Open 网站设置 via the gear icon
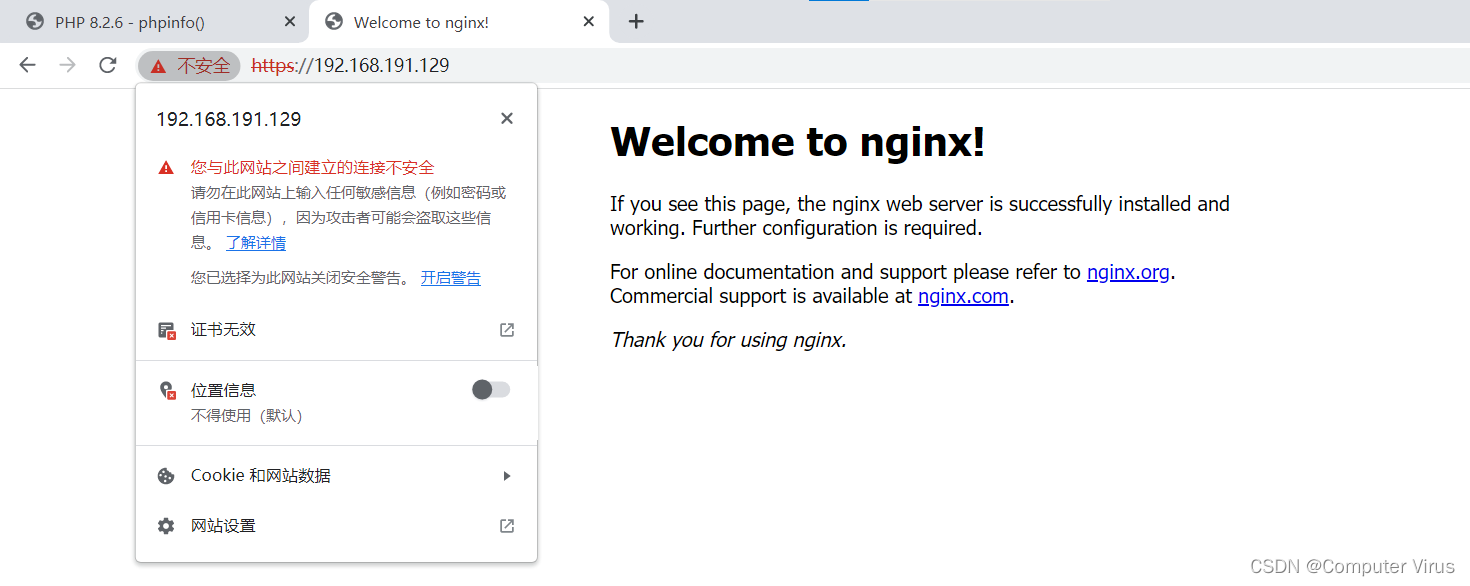The width and height of the screenshot is (1470, 586). point(166,525)
